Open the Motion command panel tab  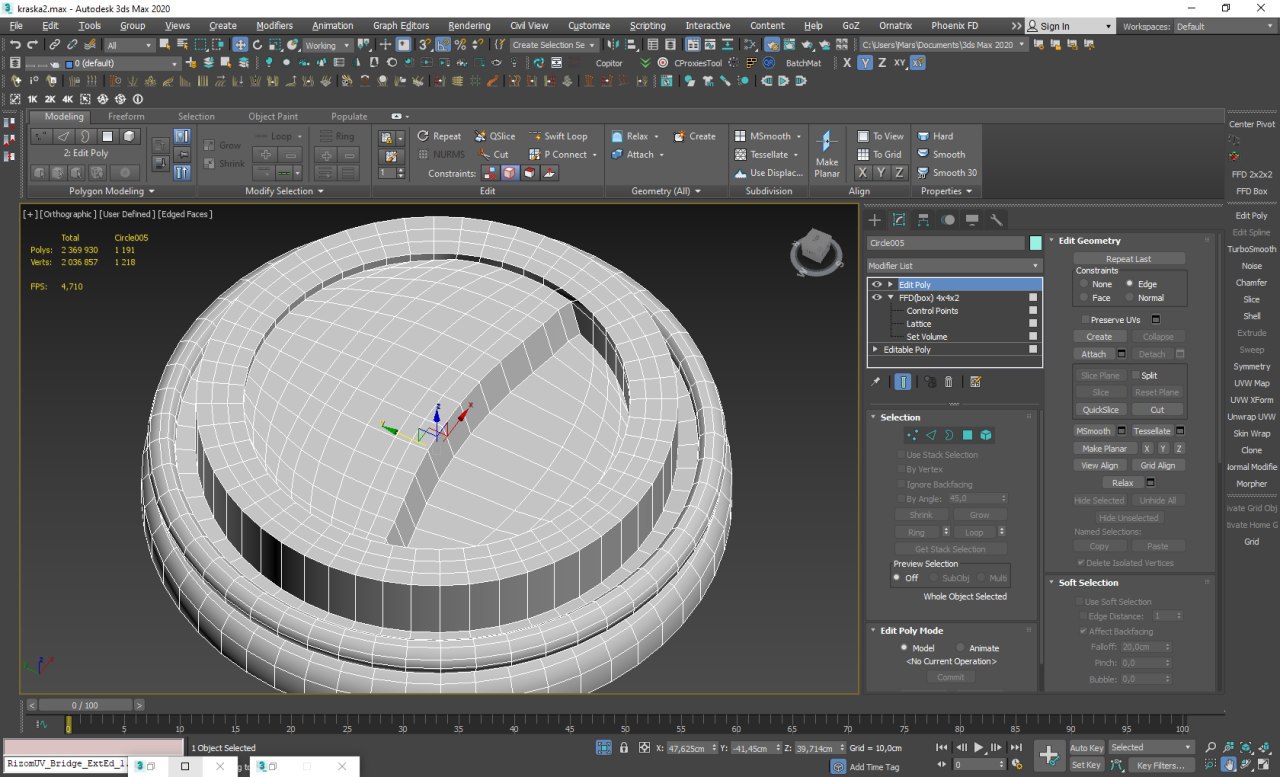948,220
